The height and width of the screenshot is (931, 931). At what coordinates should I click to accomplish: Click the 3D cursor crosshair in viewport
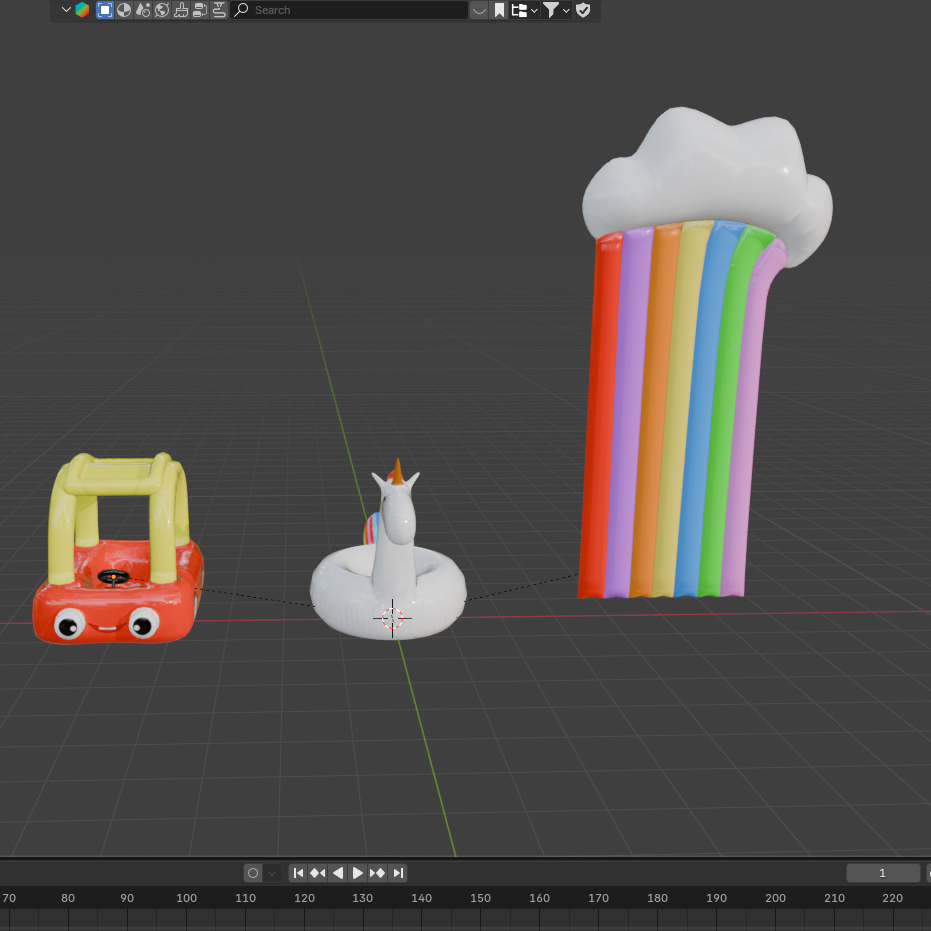[x=392, y=618]
